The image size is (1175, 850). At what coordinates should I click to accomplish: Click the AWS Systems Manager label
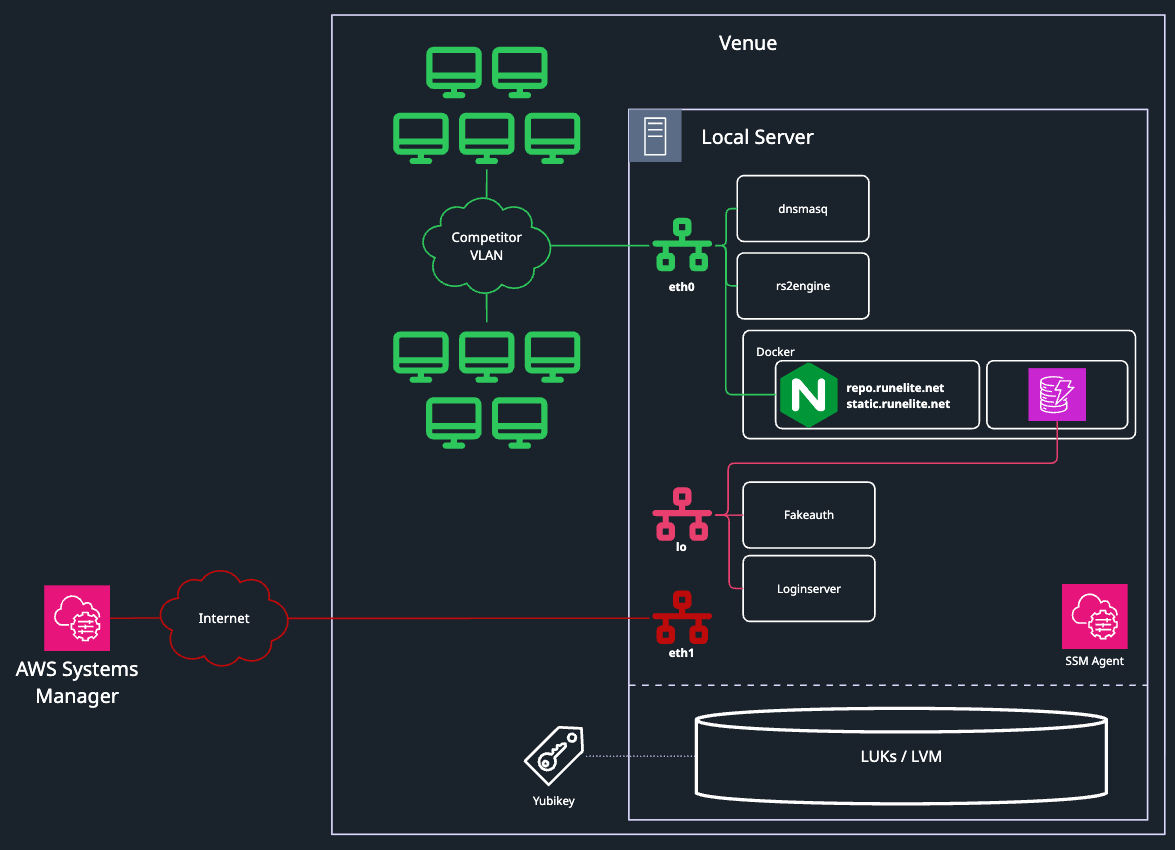click(77, 682)
